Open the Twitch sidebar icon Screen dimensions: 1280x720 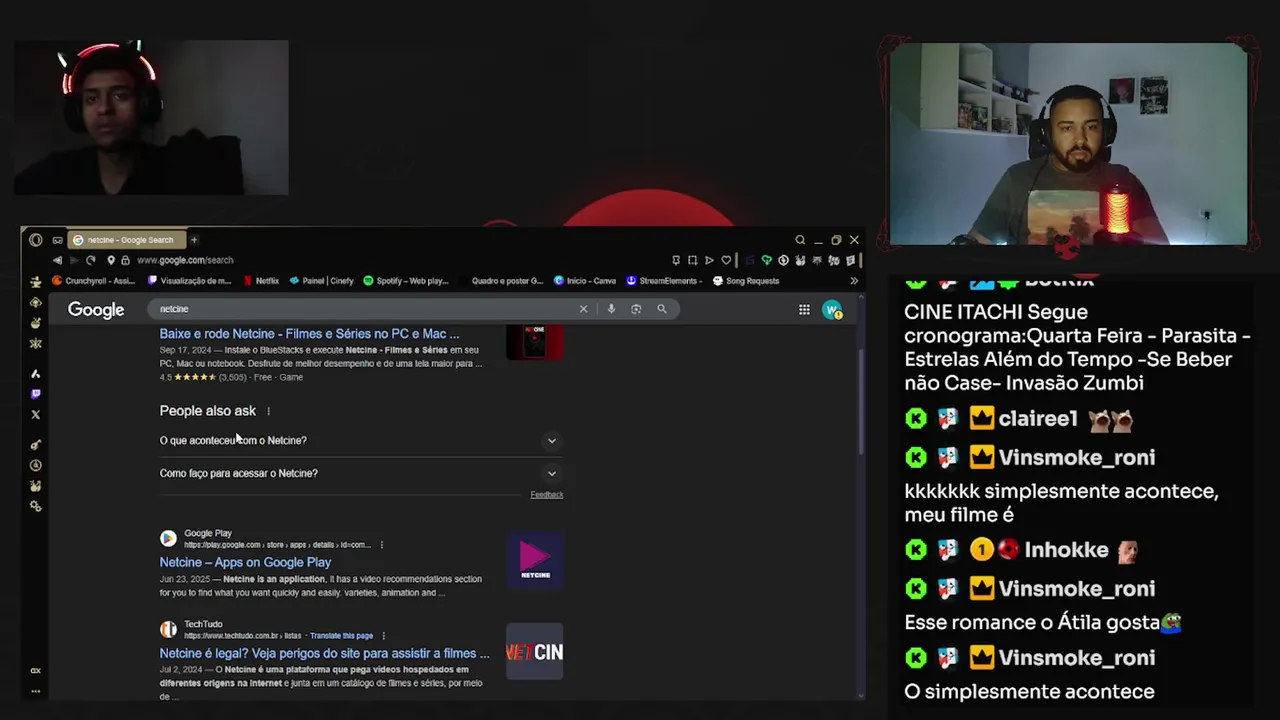point(36,394)
